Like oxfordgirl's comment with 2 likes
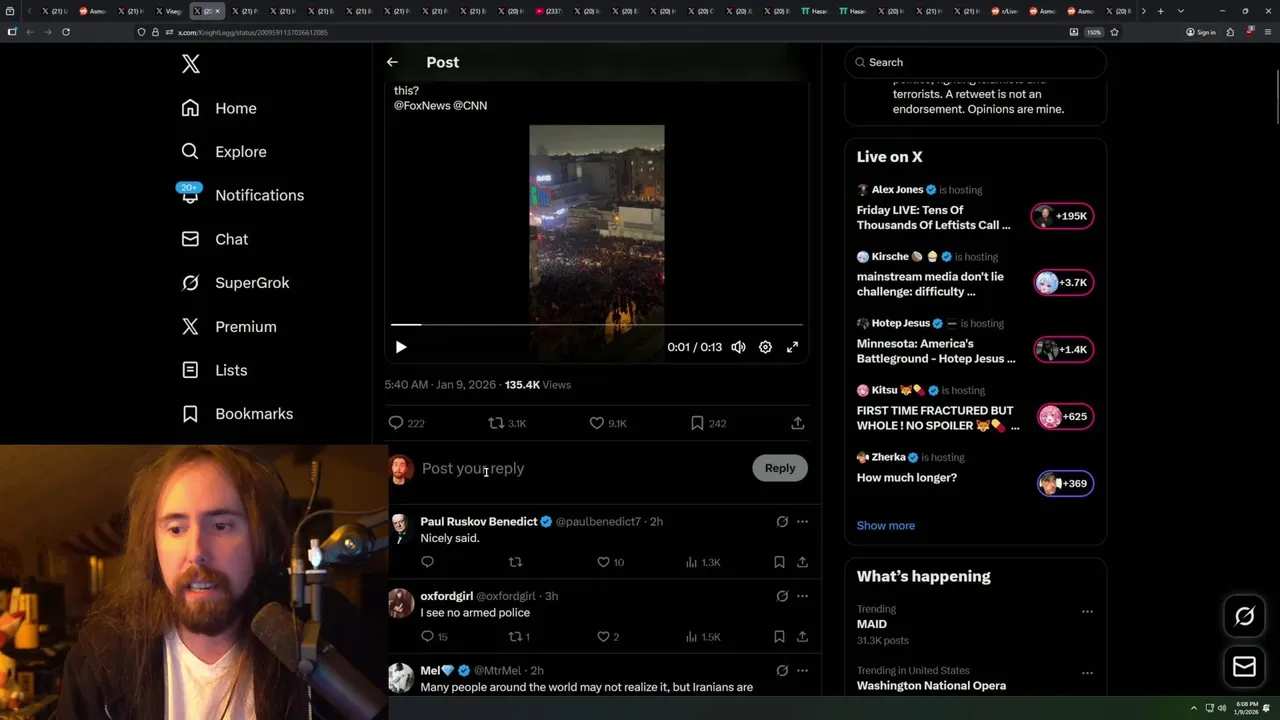Image resolution: width=1280 pixels, height=720 pixels. 608,637
